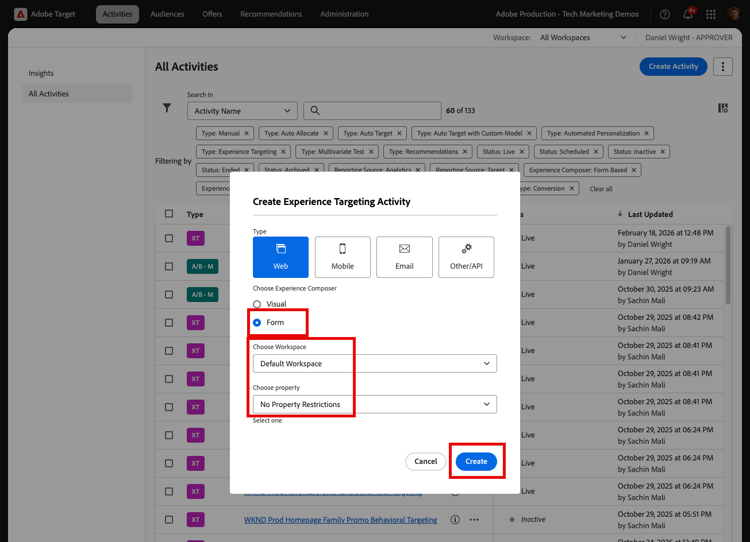The width and height of the screenshot is (750, 542).
Task: Open the Choose property dropdown
Action: click(375, 404)
